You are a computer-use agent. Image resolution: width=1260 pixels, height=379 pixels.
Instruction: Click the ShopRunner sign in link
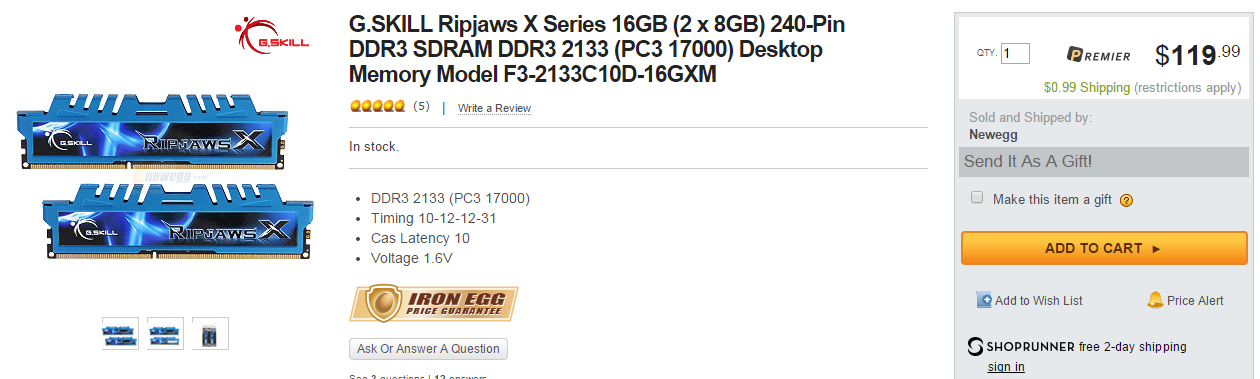point(1006,367)
